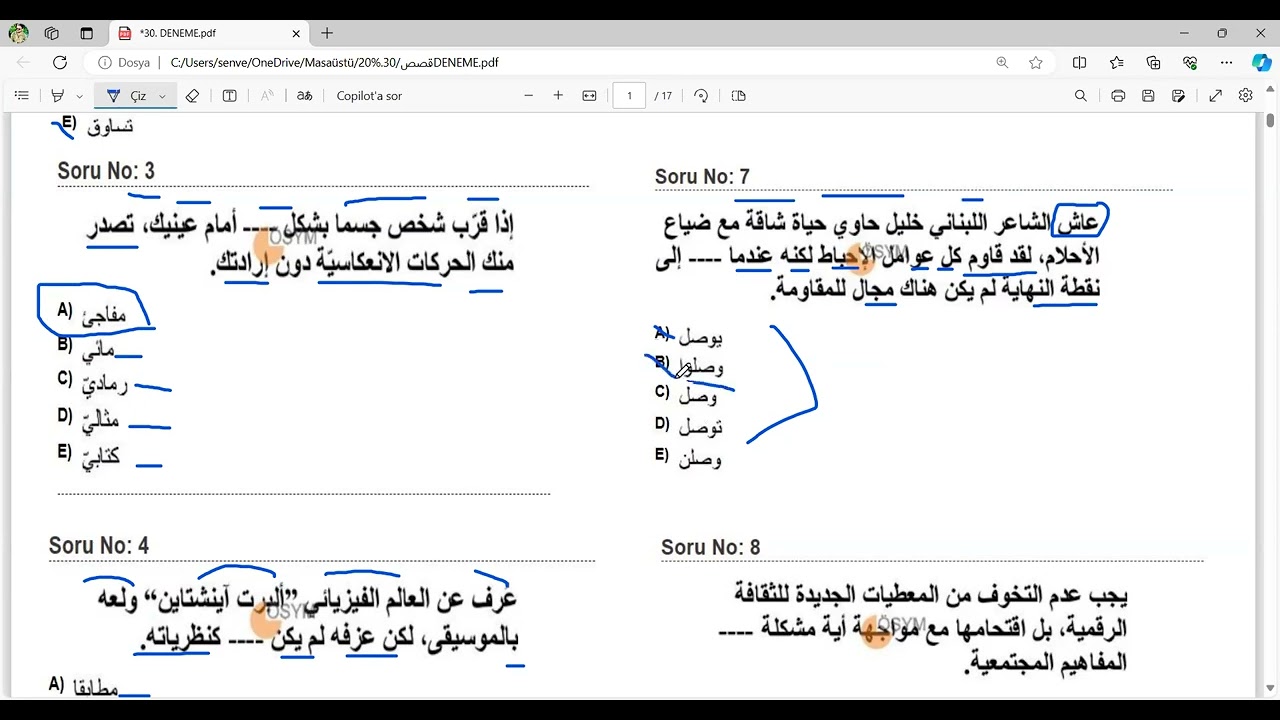Click the total pages '/ 17' label

[663, 96]
